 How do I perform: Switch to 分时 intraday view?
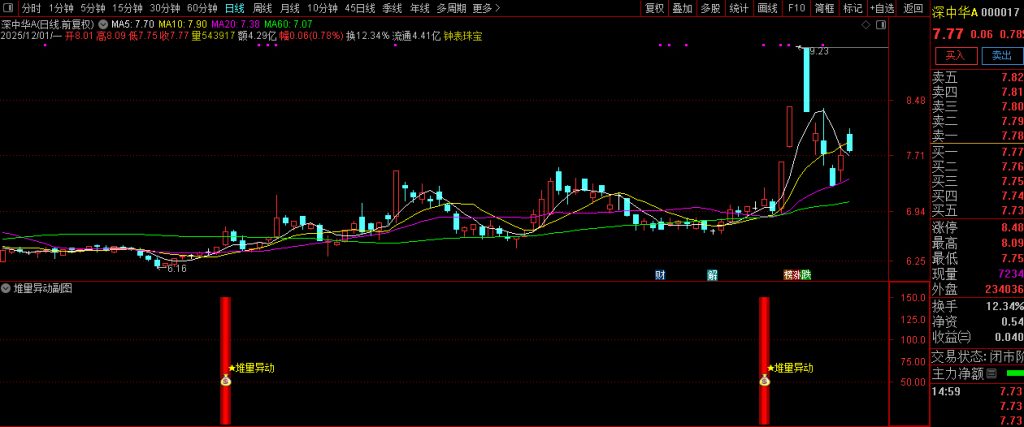(x=31, y=8)
